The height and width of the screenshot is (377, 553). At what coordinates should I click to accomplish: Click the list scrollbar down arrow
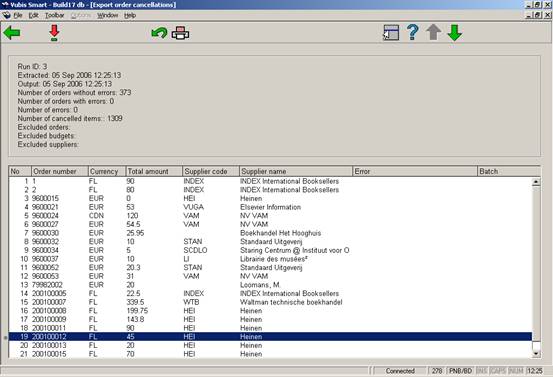pos(536,353)
